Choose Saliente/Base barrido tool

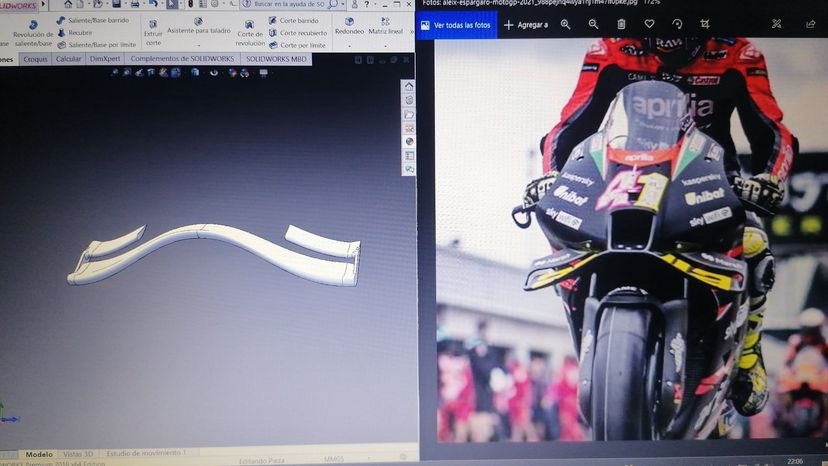pyautogui.click(x=93, y=20)
